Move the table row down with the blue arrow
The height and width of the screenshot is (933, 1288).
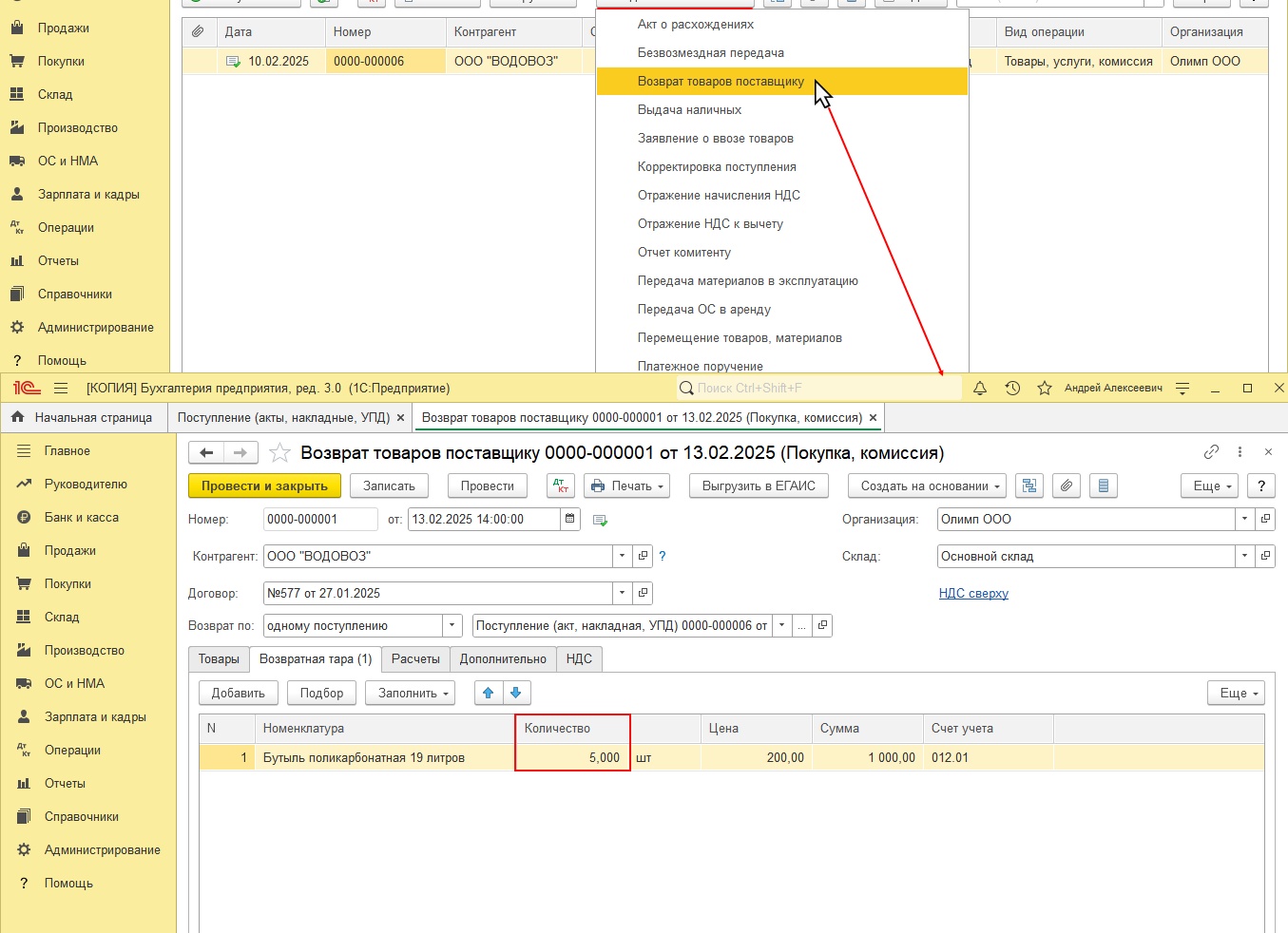tap(516, 693)
